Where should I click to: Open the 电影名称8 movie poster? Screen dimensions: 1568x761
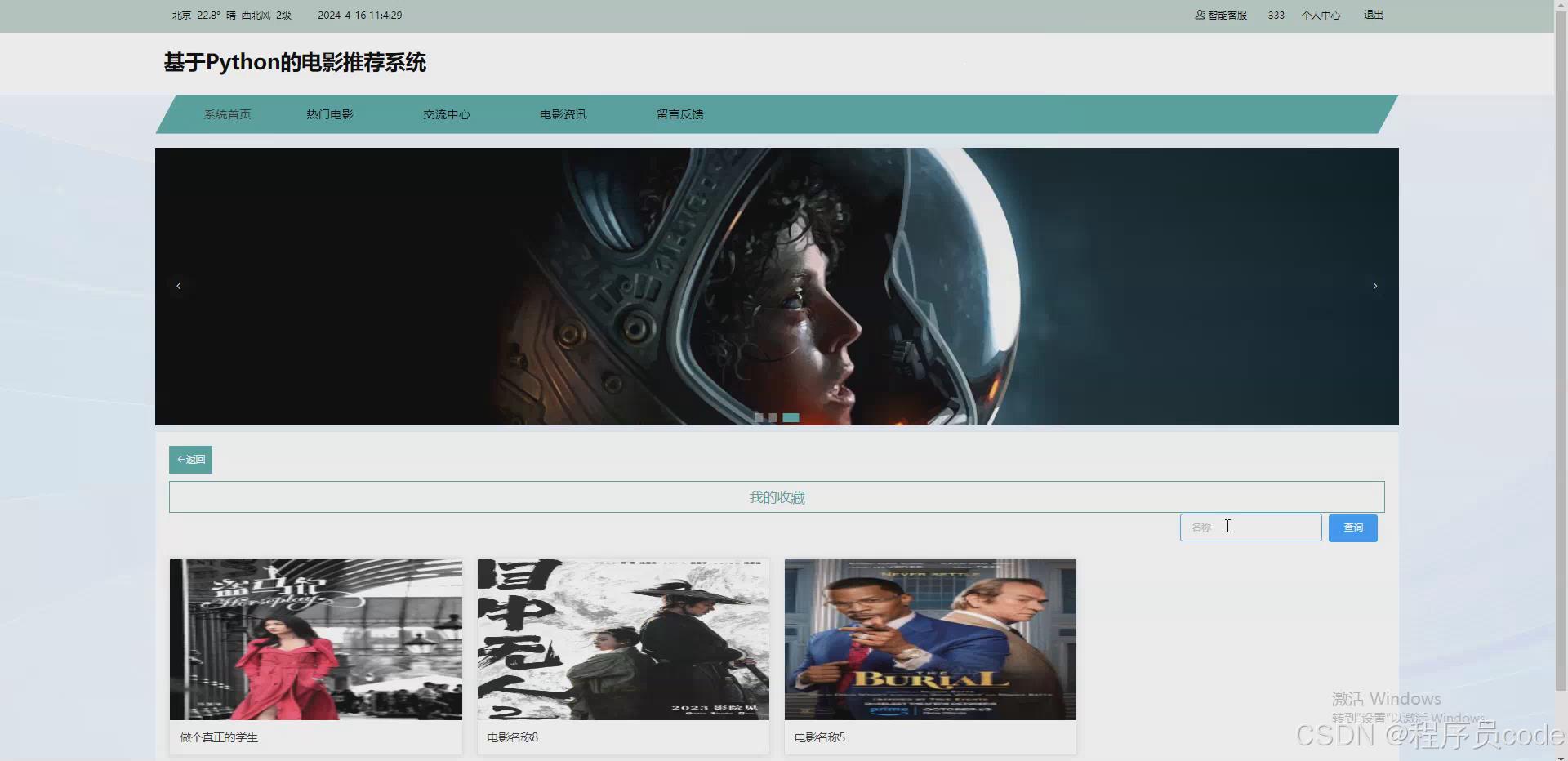(x=623, y=639)
